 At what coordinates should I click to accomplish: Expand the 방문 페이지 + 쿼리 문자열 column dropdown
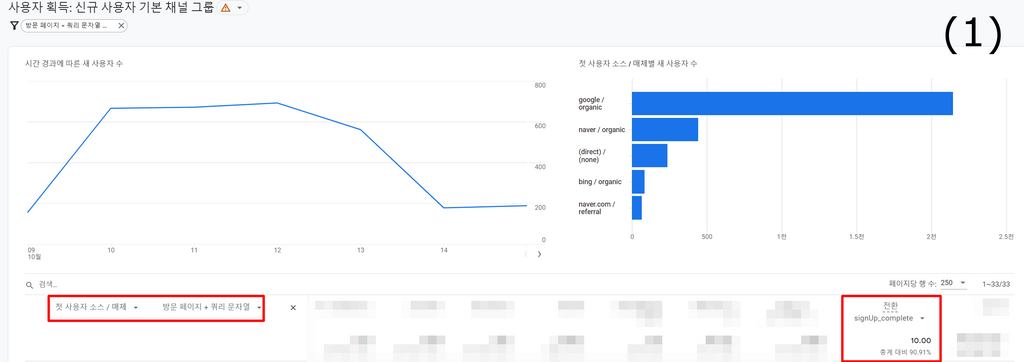(212, 307)
